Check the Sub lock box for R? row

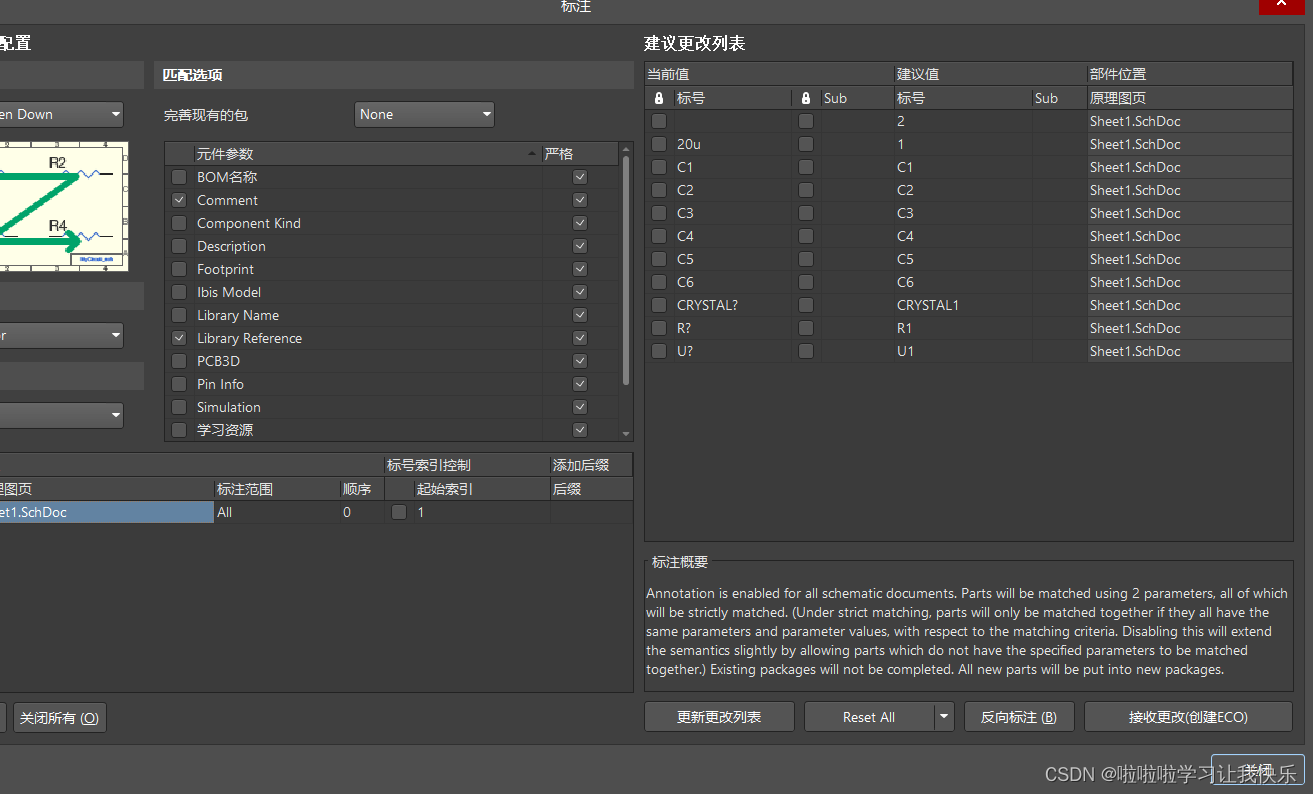pos(806,328)
